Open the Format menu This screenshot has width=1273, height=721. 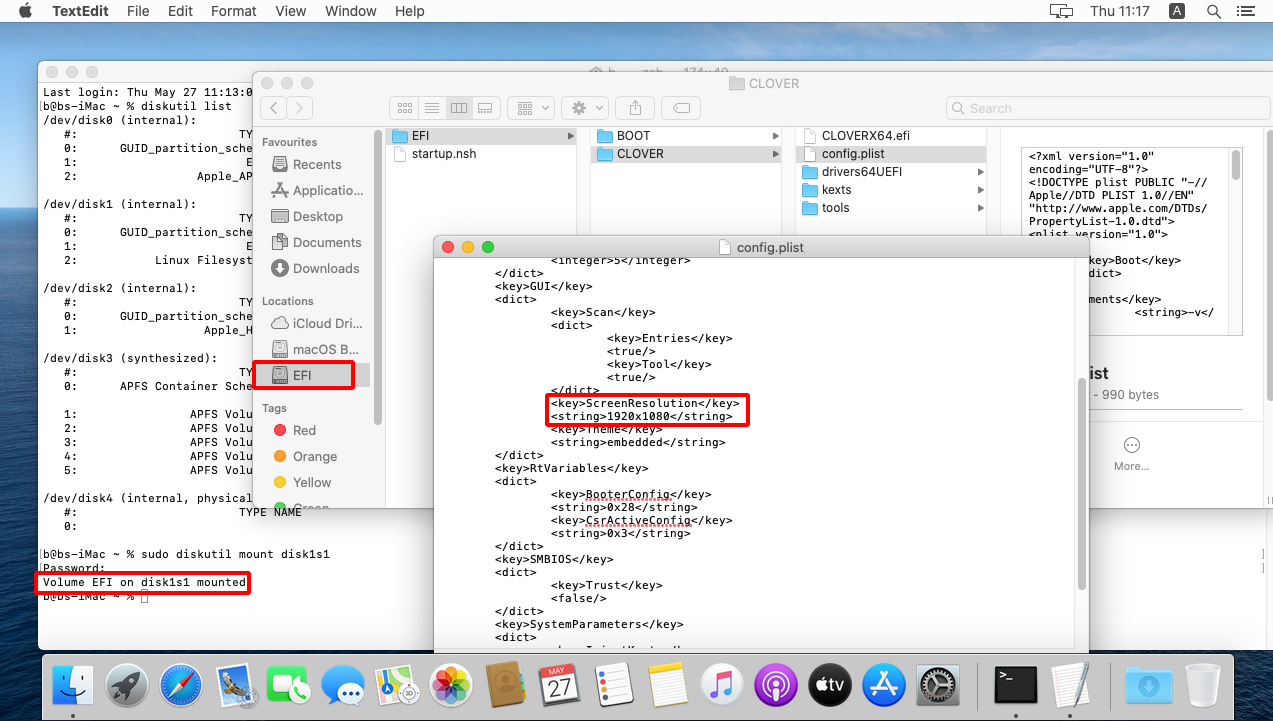point(233,11)
